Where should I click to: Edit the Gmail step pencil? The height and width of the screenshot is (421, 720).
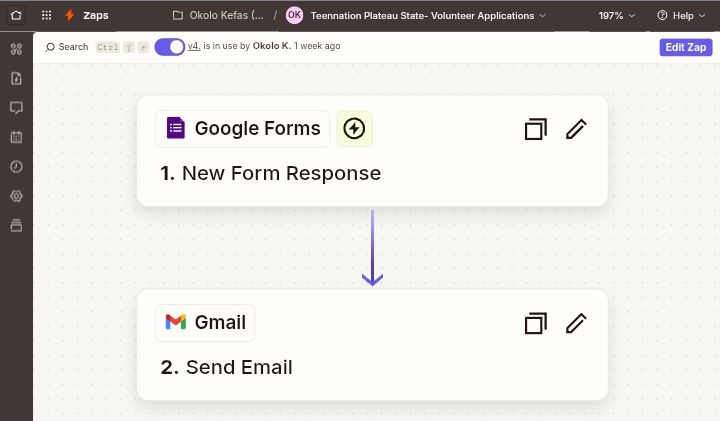[576, 323]
